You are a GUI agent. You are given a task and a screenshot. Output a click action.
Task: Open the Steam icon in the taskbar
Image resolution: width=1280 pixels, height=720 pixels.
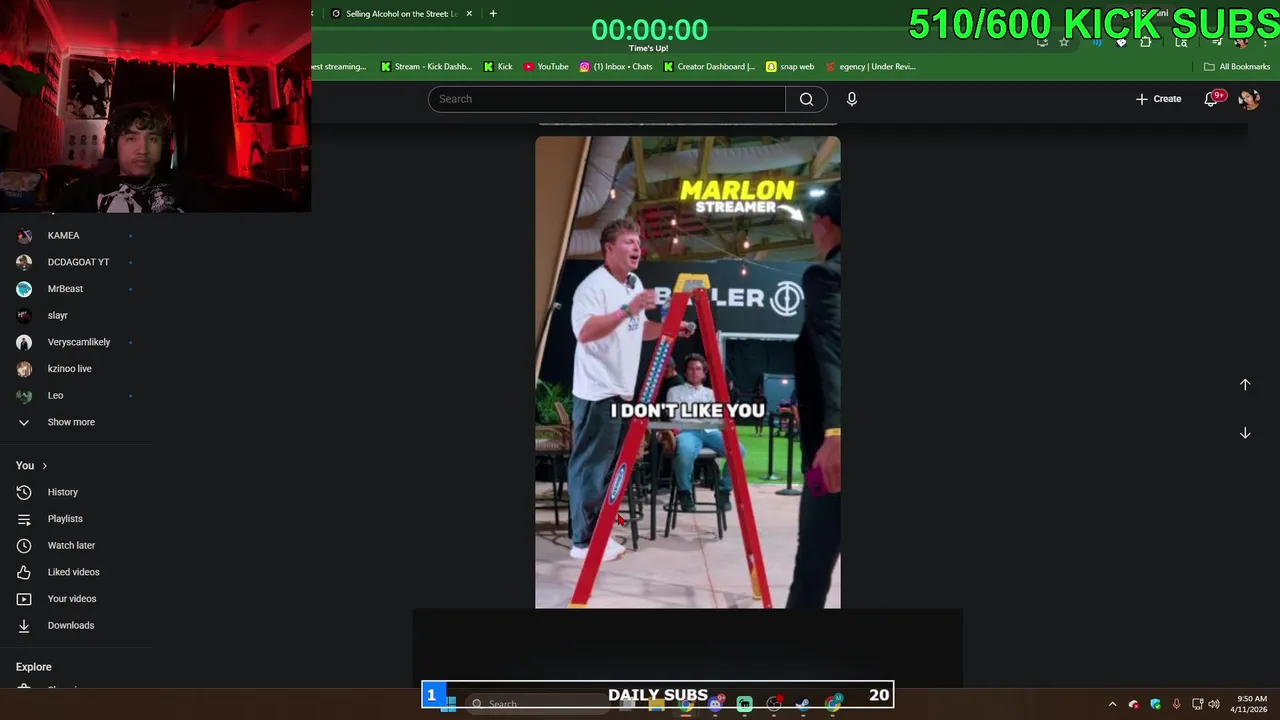(x=803, y=704)
